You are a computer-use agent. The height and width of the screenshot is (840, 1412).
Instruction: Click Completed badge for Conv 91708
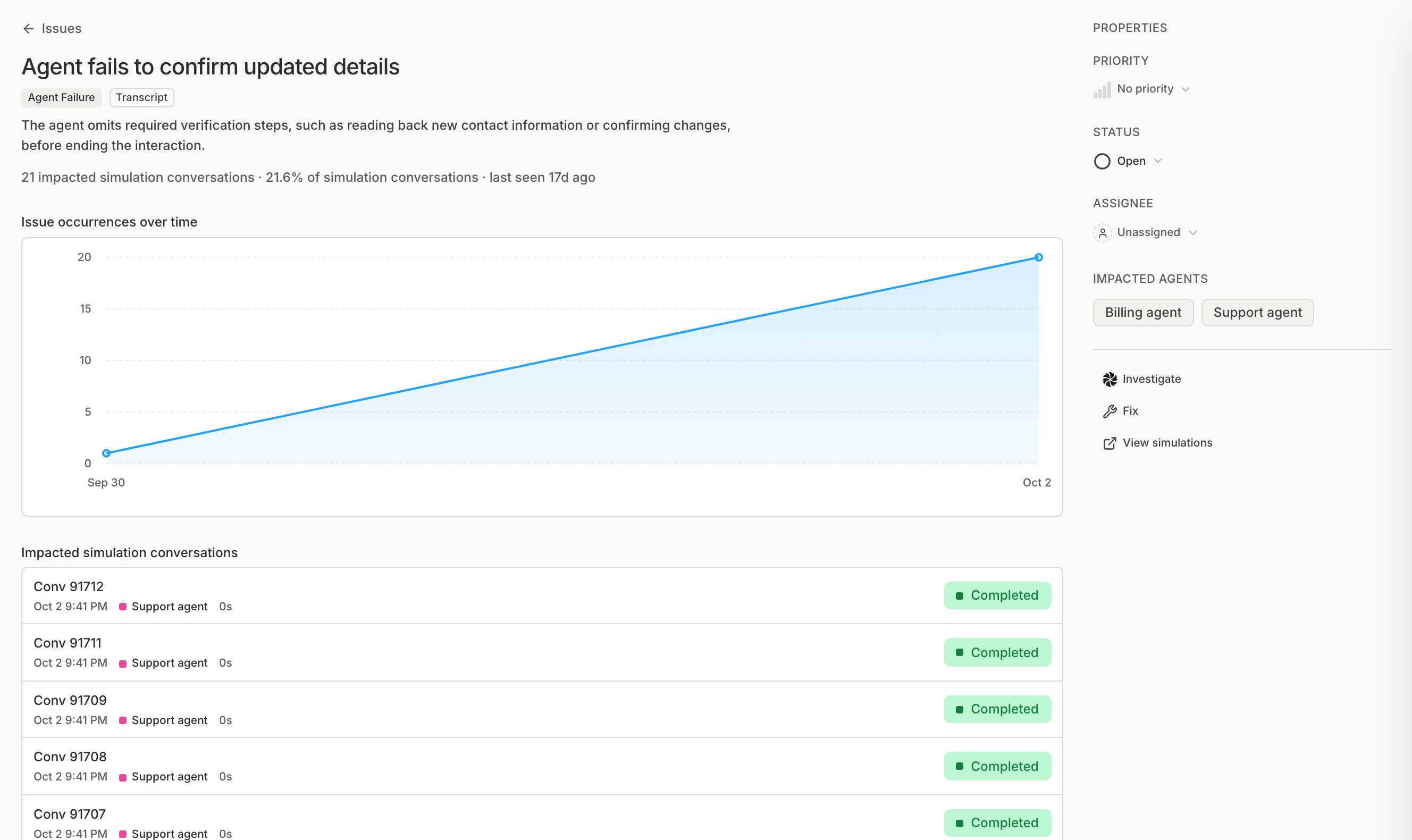[997, 767]
